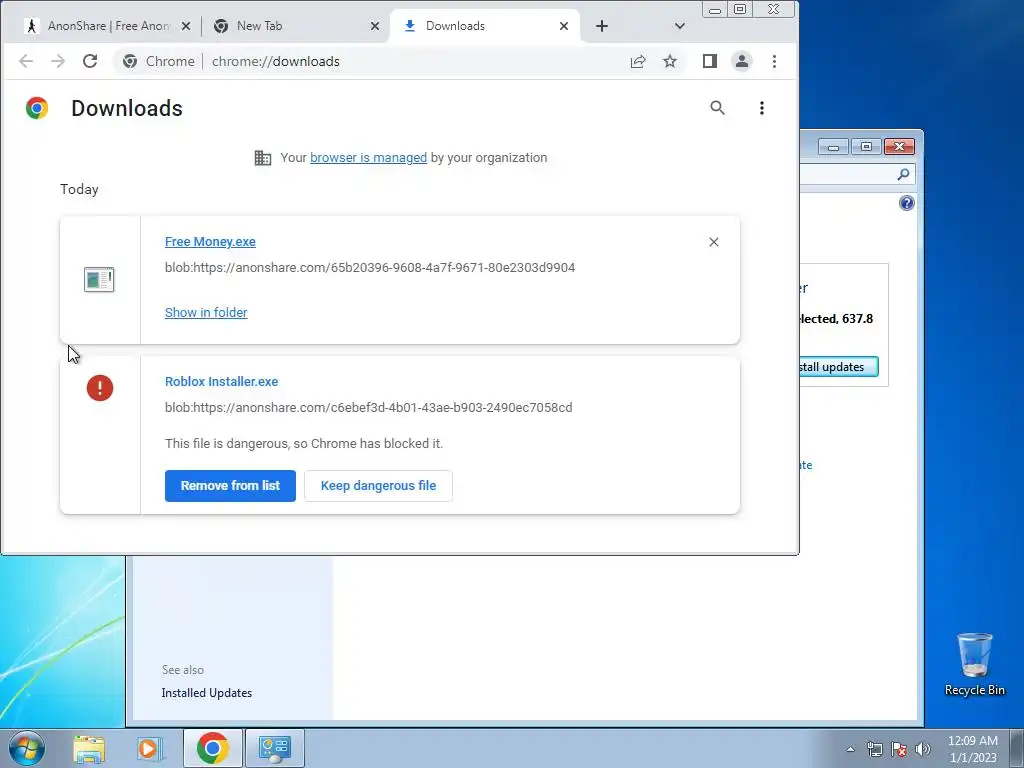This screenshot has width=1024, height=768.
Task: Switch to the New Tab tab
Action: tap(294, 26)
